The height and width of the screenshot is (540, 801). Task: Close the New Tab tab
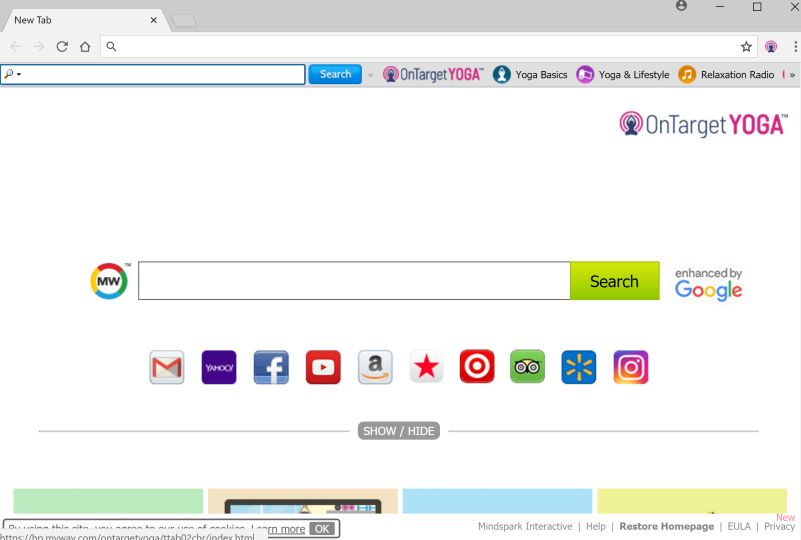153,20
